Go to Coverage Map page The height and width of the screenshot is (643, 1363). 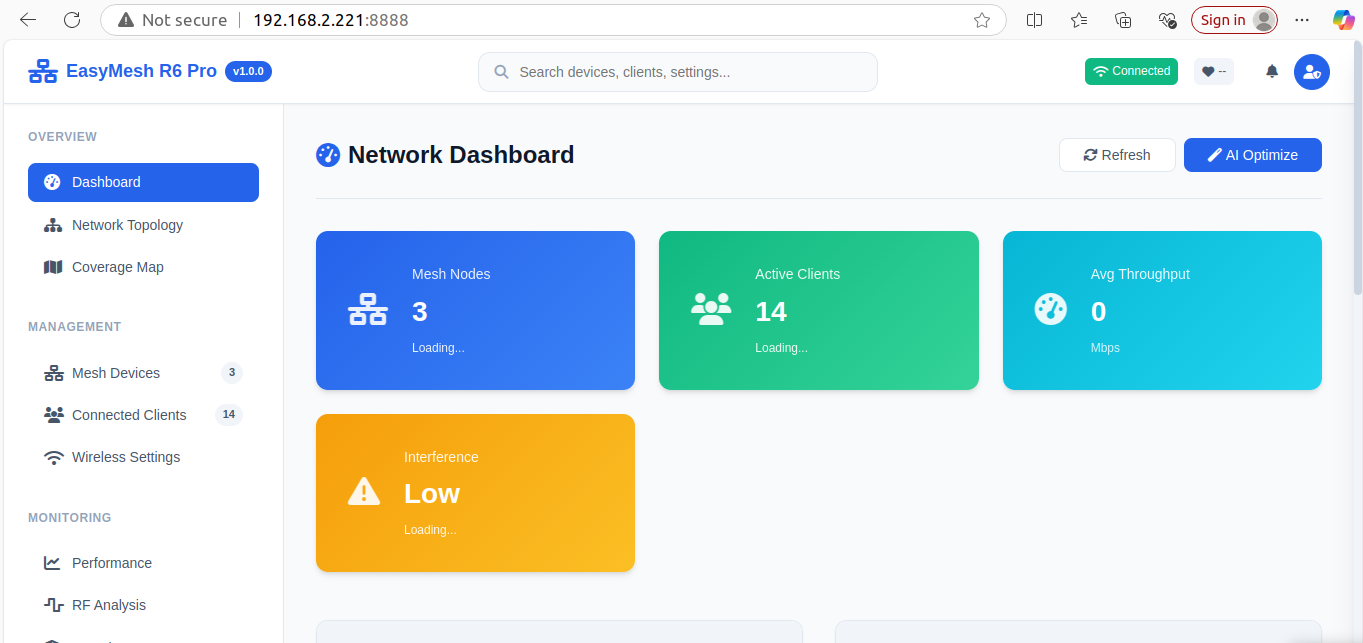pos(117,267)
